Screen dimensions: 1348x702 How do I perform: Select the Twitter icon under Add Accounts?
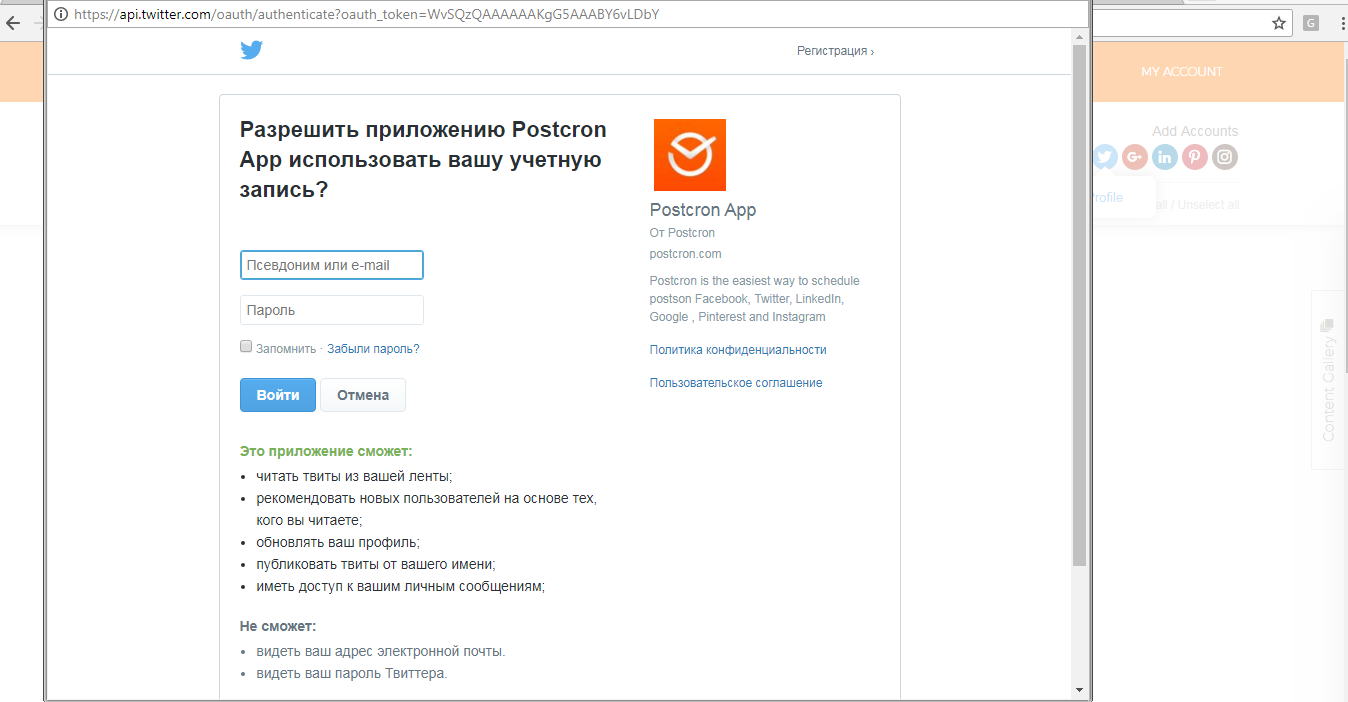1104,156
